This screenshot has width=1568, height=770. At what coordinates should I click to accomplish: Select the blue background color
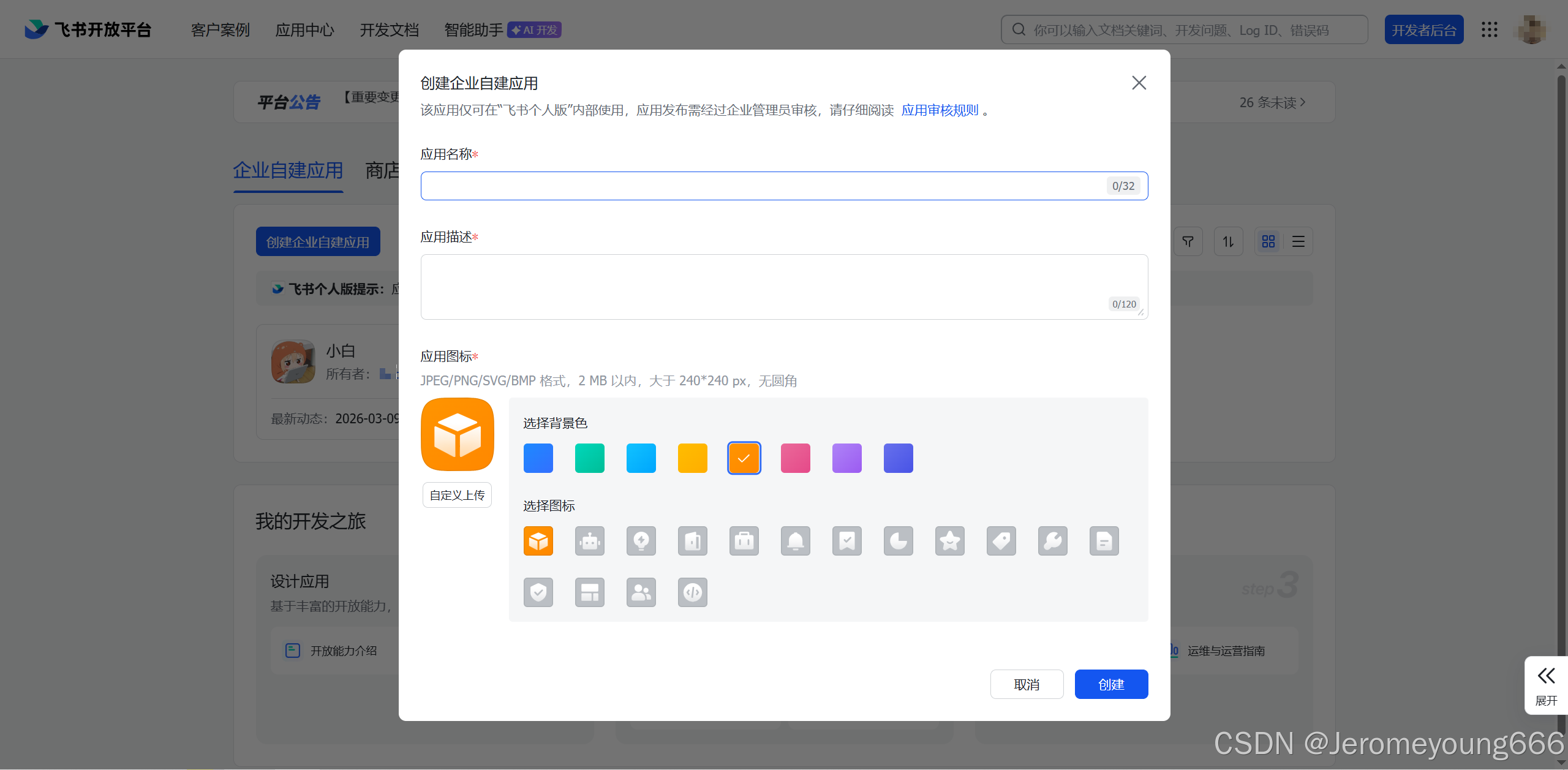click(538, 458)
